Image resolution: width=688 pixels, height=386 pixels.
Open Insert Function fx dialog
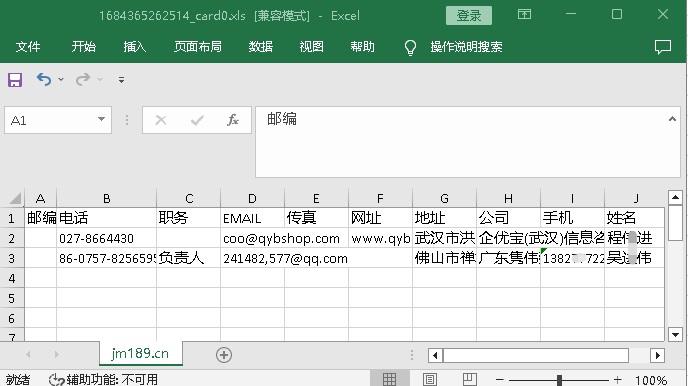point(233,120)
